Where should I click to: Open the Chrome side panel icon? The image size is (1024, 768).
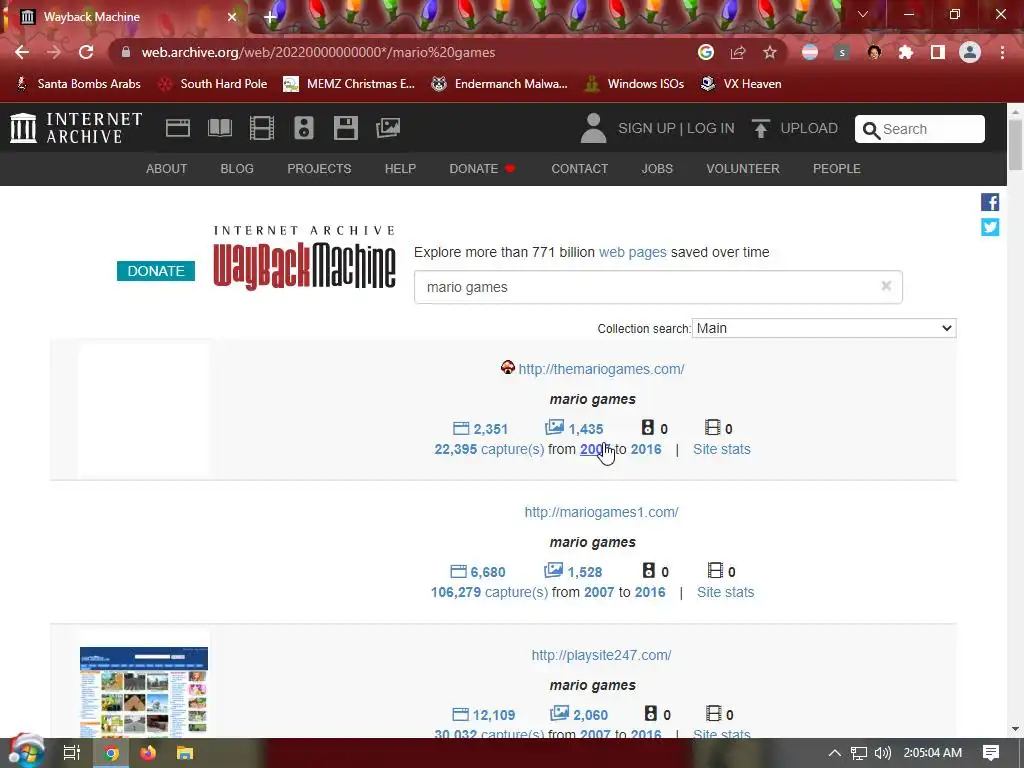click(x=938, y=52)
